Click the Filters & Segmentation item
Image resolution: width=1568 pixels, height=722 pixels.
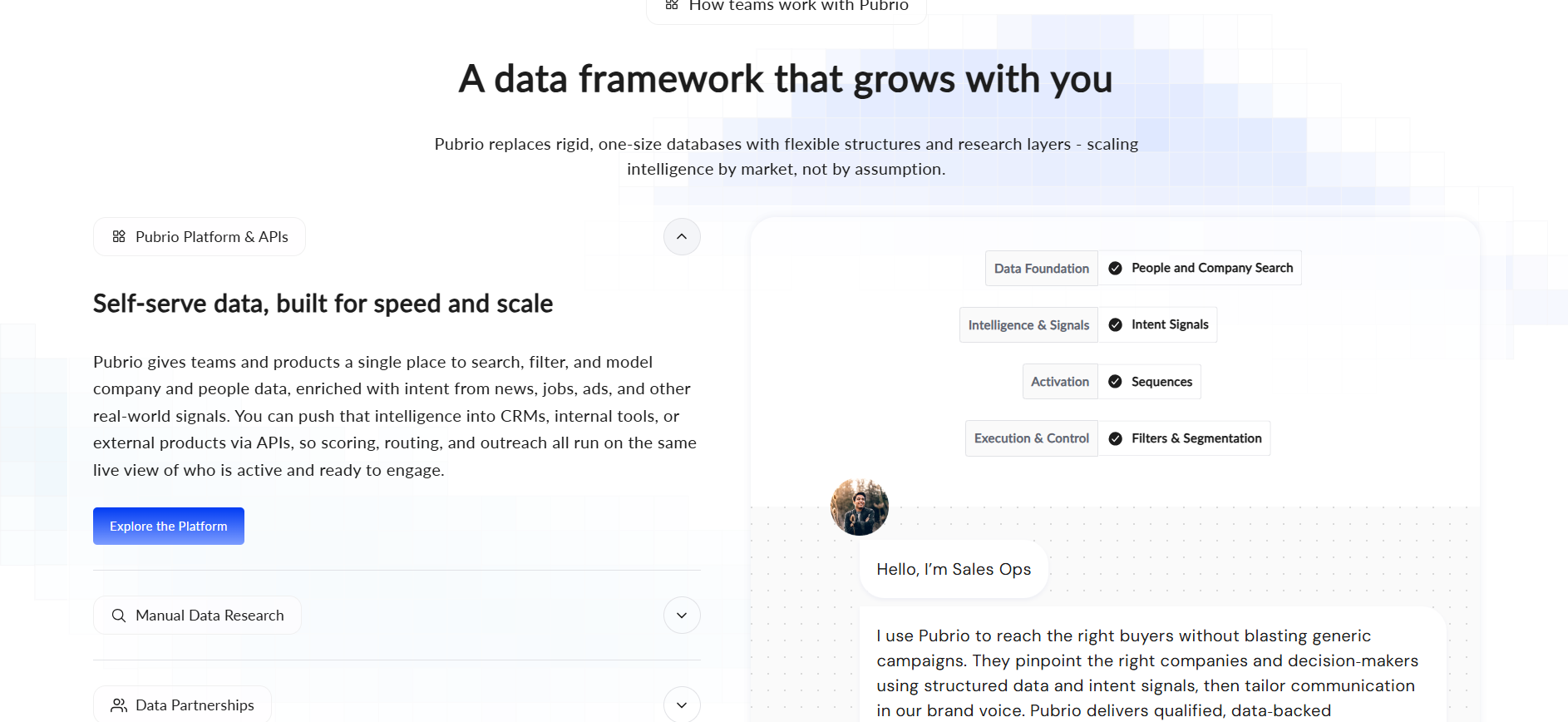[x=1184, y=438]
